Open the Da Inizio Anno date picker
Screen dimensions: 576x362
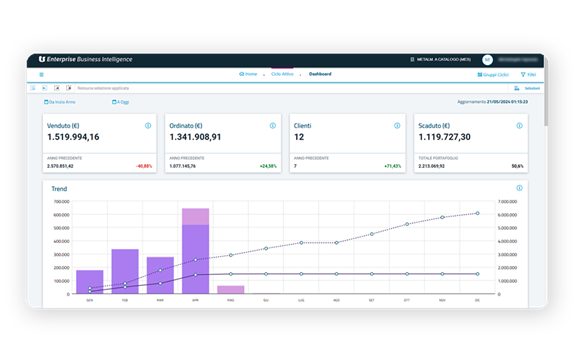(x=60, y=102)
